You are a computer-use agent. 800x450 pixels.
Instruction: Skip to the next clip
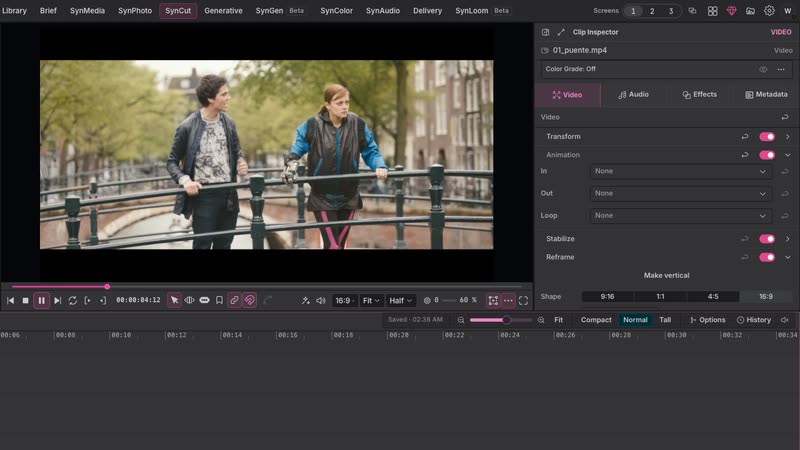click(57, 301)
